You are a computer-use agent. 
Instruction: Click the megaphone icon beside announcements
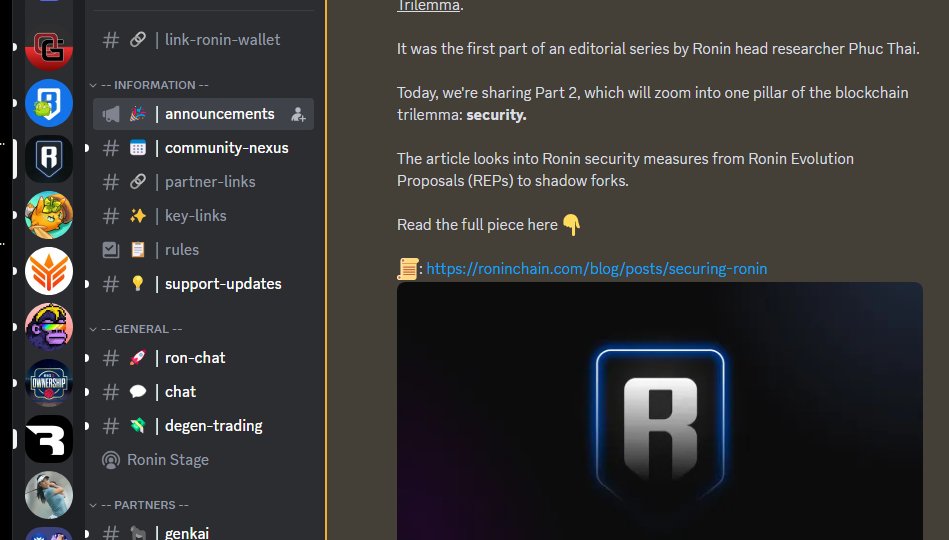(111, 114)
